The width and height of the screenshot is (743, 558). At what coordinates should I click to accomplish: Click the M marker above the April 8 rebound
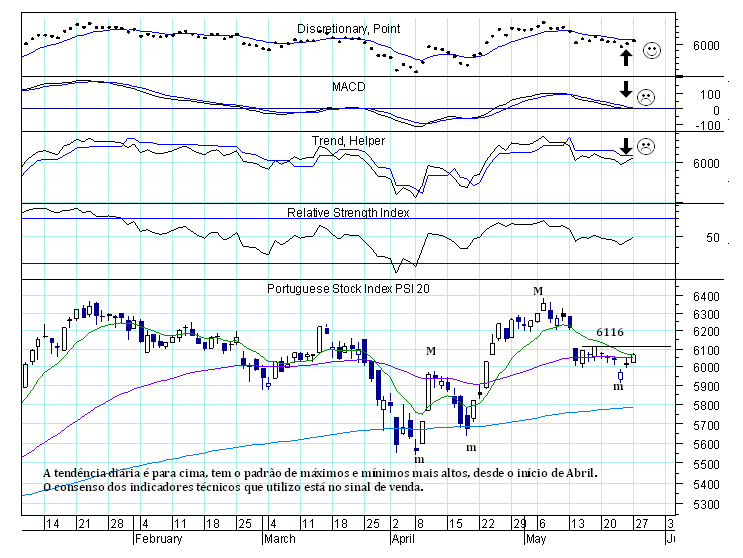click(431, 351)
